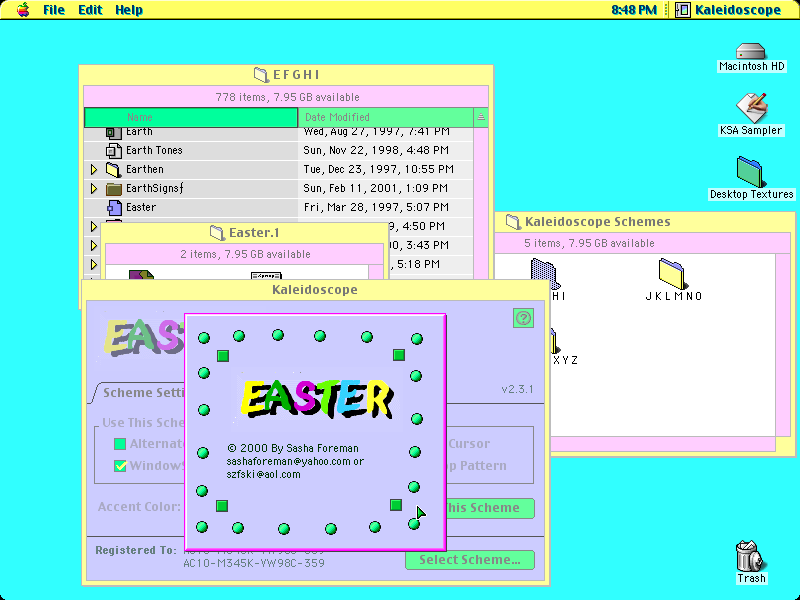This screenshot has width=800, height=600.
Task: Click the Earthen folder name
Action: click(145, 169)
